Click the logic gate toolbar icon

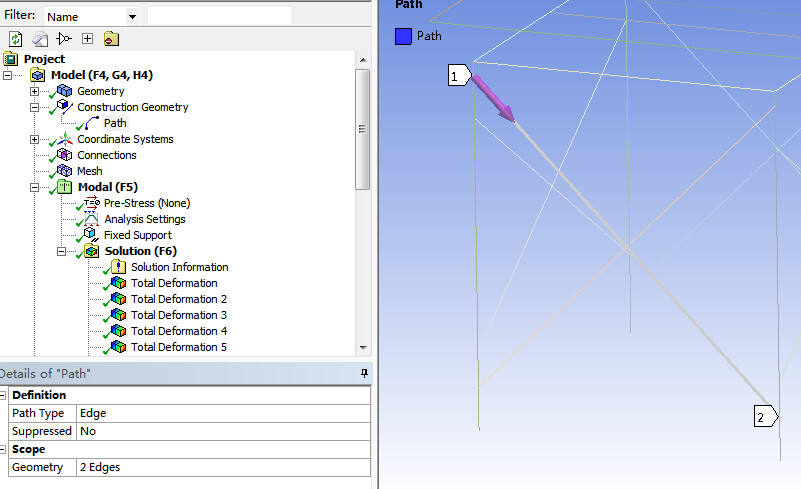[x=64, y=39]
